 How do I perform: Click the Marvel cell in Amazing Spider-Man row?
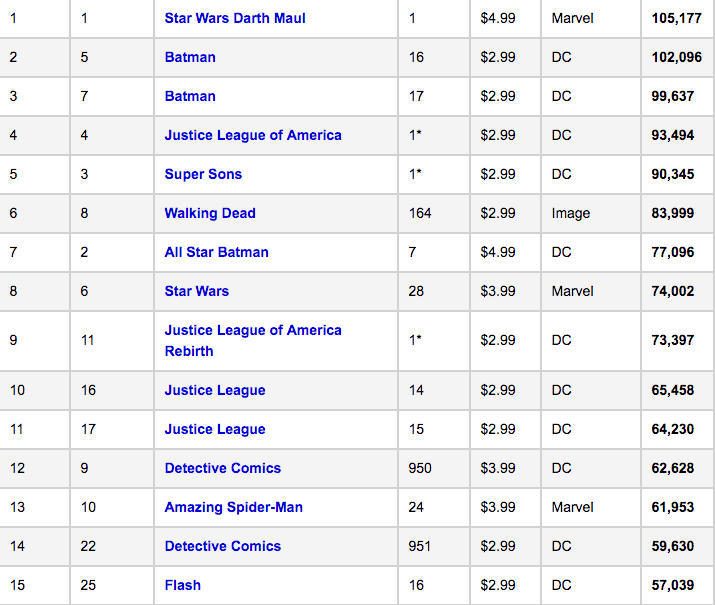573,507
